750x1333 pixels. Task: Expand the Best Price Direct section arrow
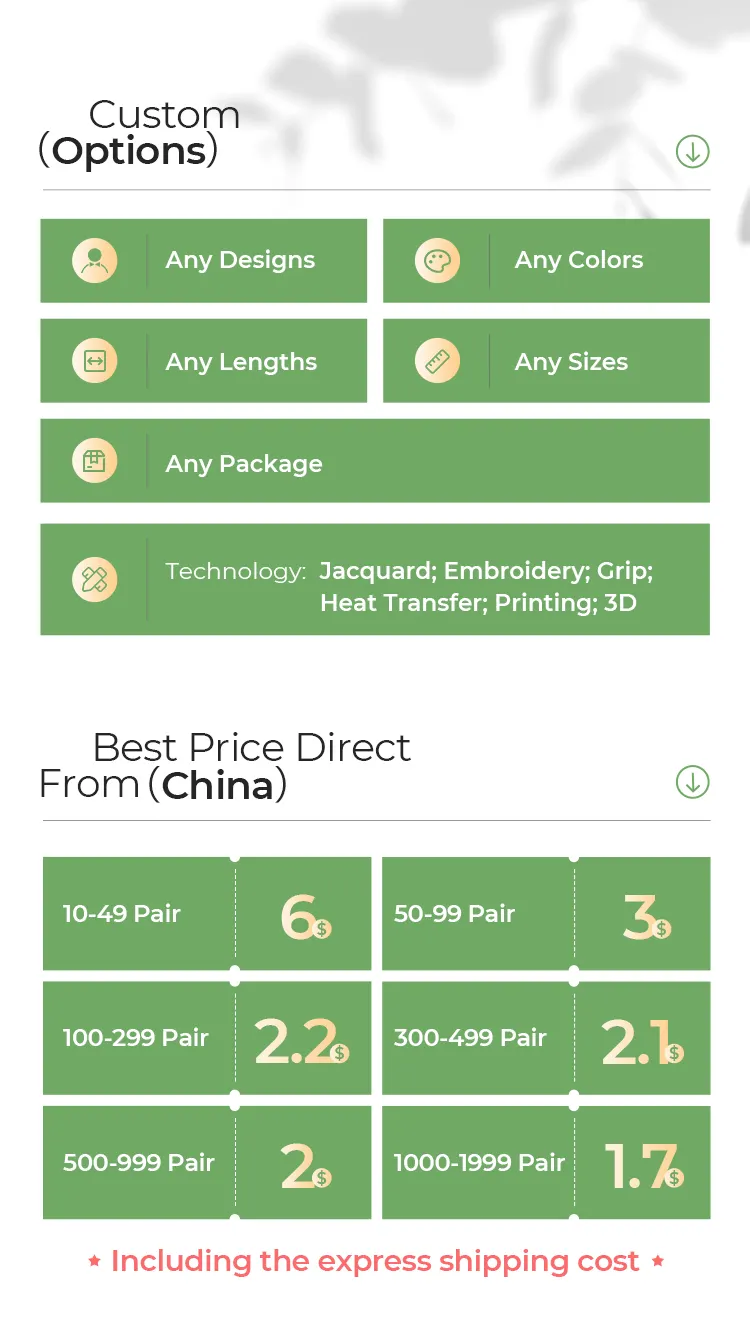point(692,782)
